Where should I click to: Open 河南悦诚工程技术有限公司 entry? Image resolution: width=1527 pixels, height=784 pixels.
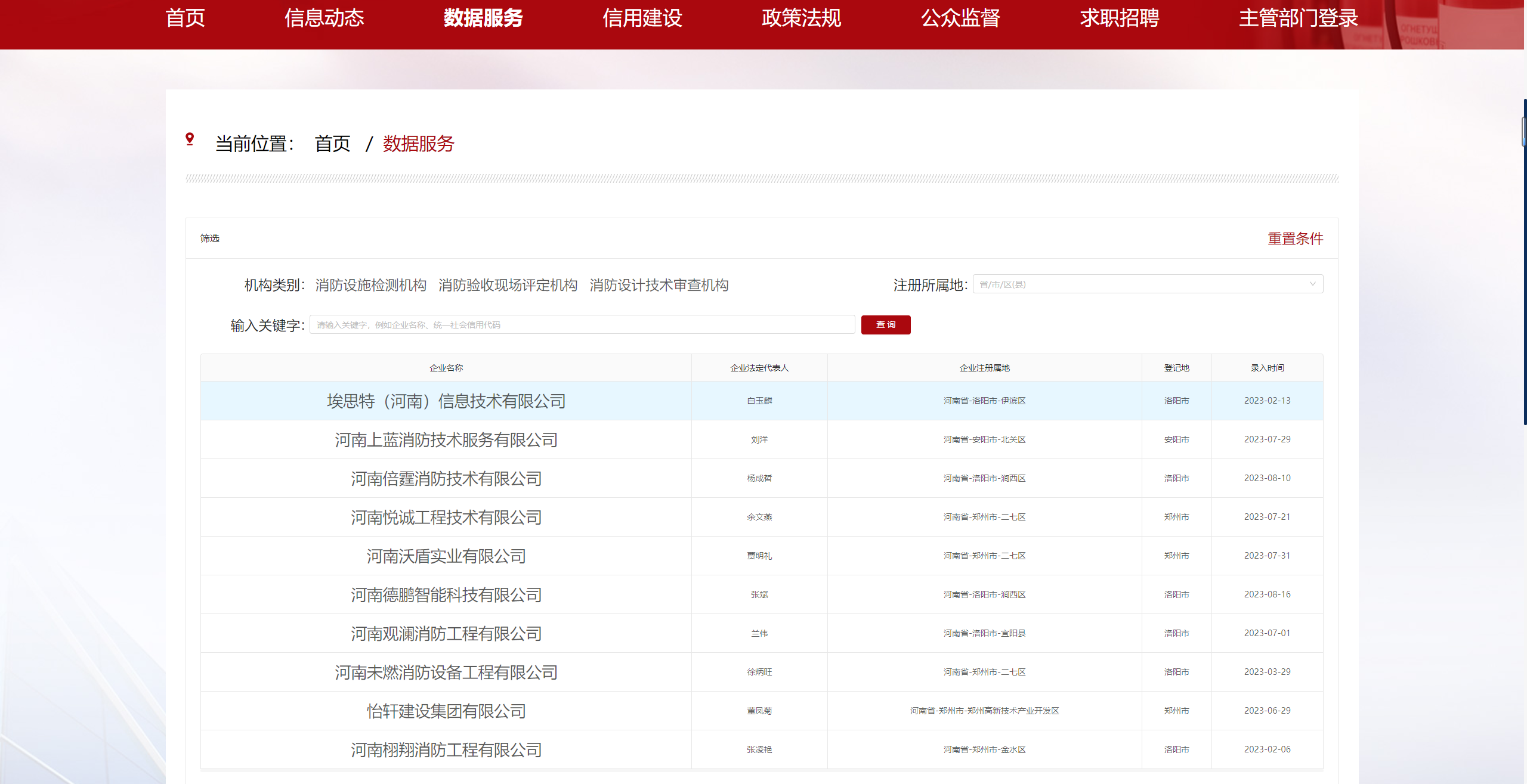pyautogui.click(x=446, y=517)
